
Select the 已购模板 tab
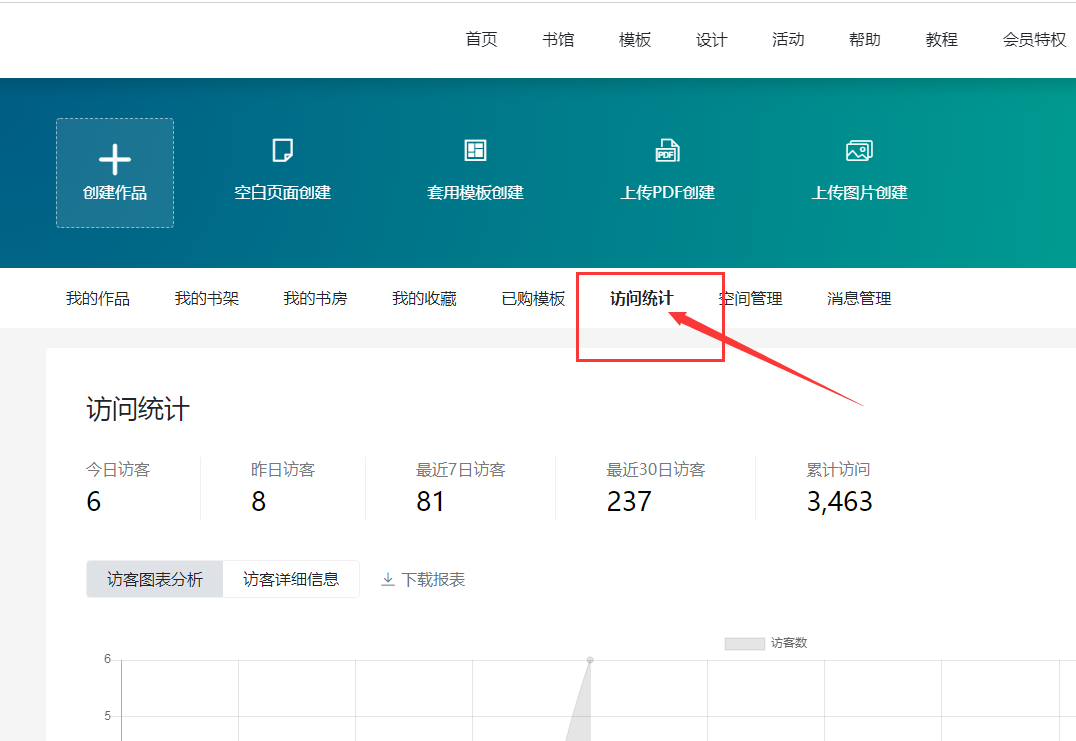pyautogui.click(x=533, y=298)
